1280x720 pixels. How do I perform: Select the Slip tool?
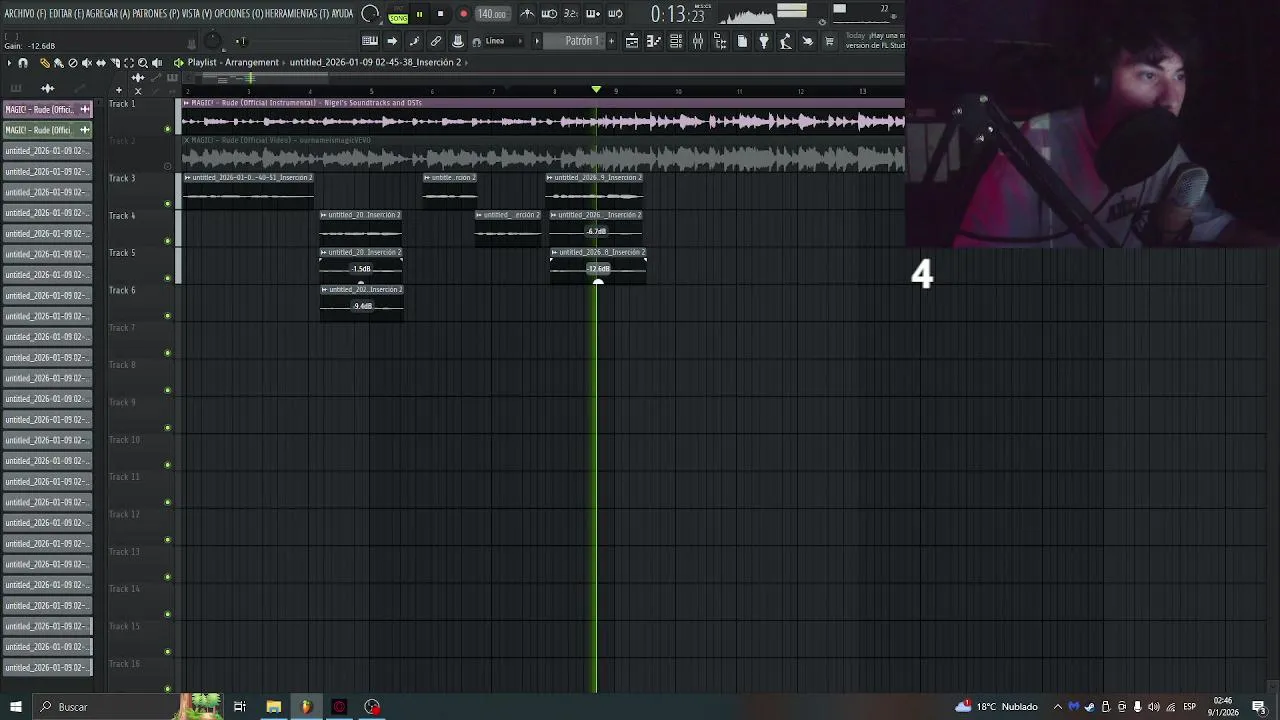click(100, 63)
